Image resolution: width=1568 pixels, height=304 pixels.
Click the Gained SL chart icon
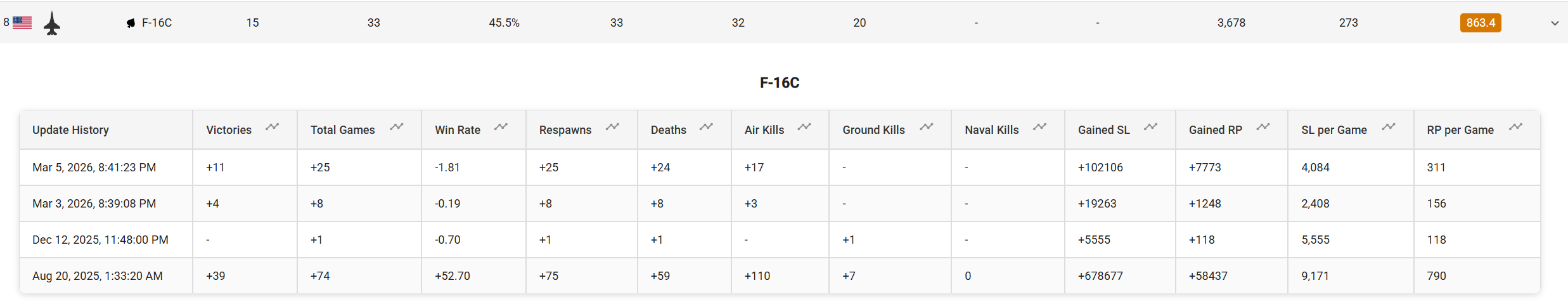1151,127
